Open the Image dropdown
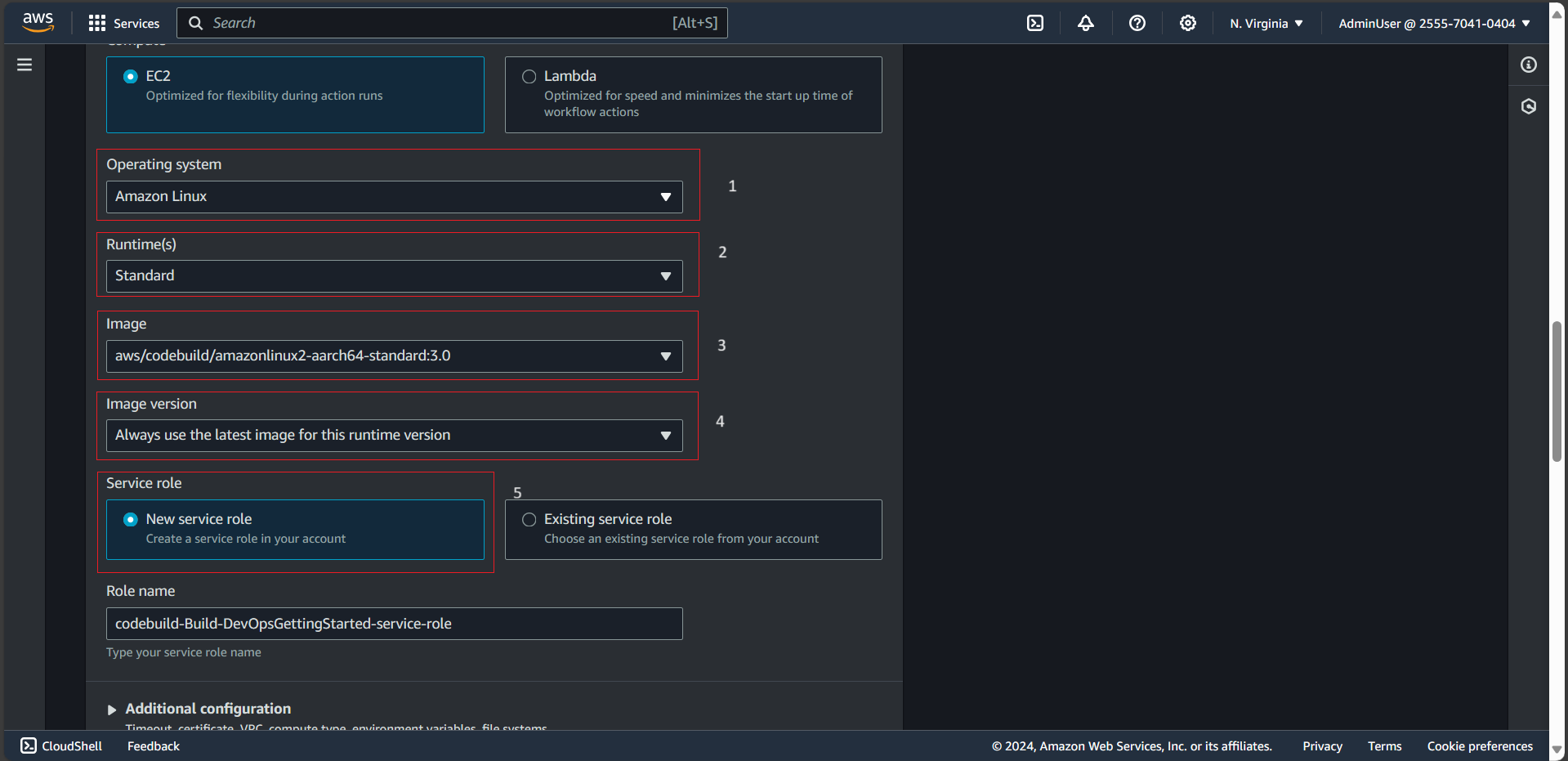 [395, 356]
